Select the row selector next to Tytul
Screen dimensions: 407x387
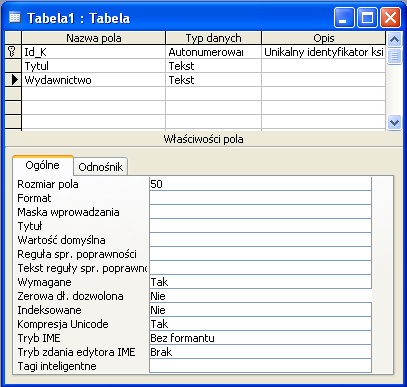(x=13, y=66)
